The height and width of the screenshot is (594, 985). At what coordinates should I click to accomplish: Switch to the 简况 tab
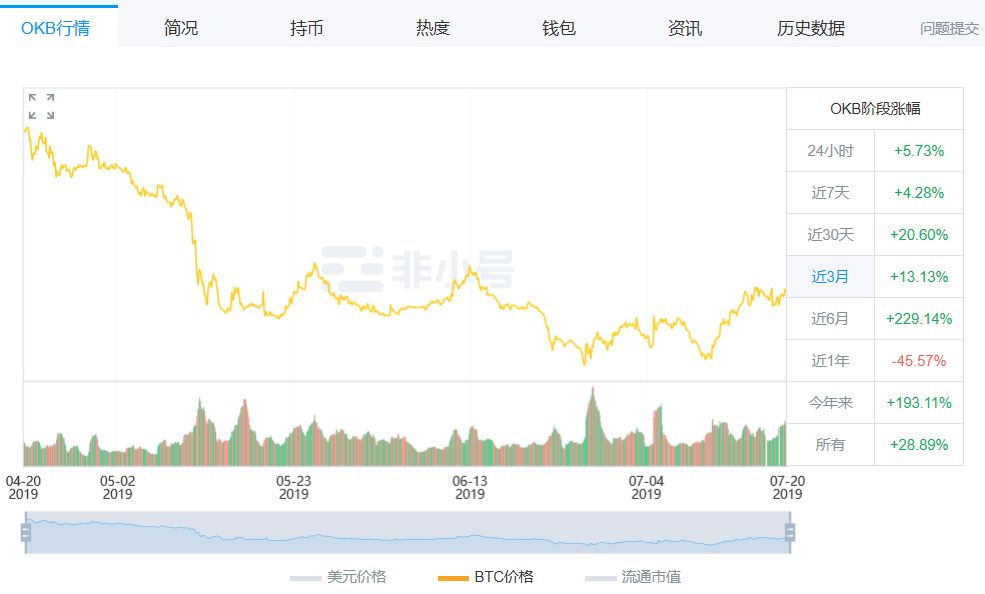181,28
